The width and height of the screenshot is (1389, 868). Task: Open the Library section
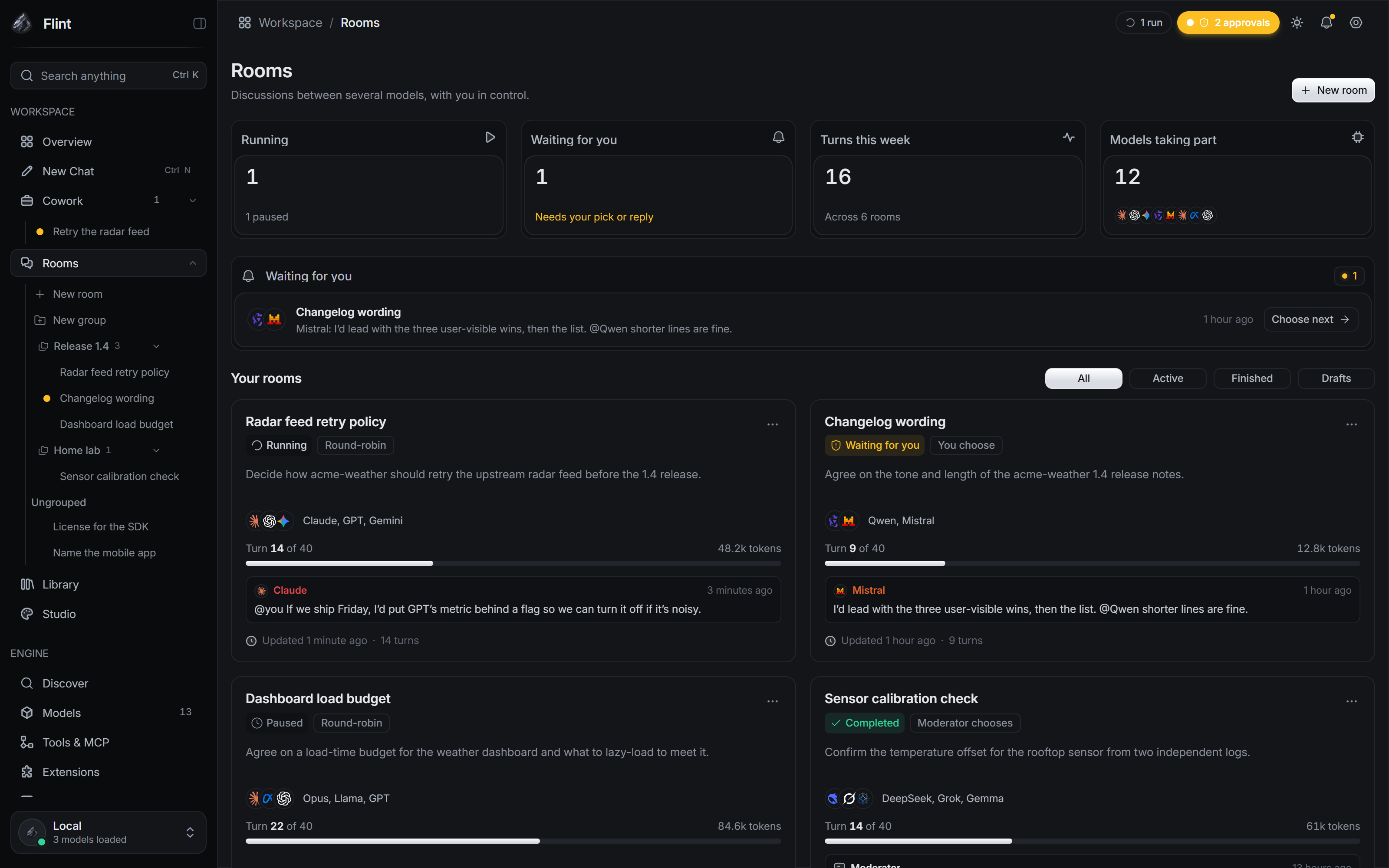coord(109,585)
